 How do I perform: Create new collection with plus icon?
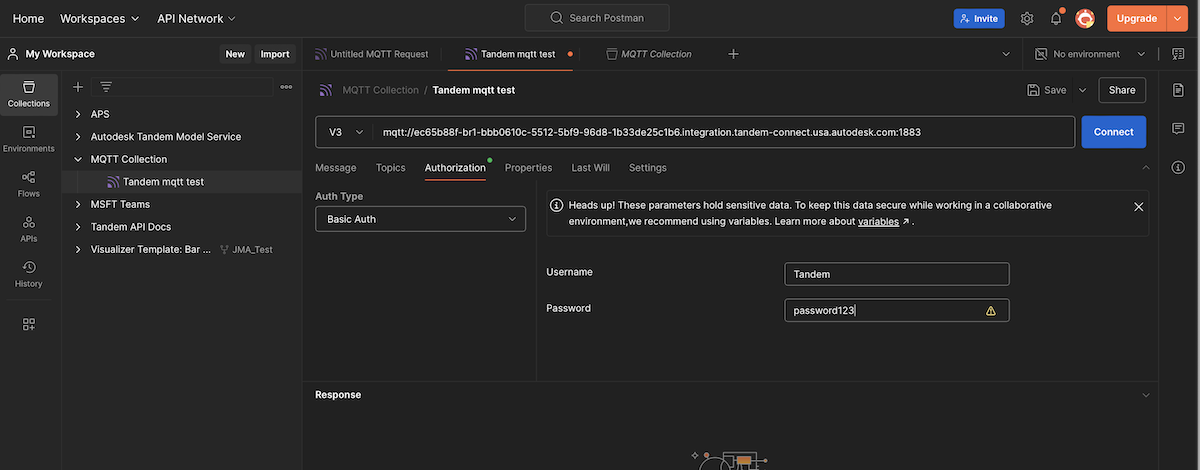coord(78,87)
